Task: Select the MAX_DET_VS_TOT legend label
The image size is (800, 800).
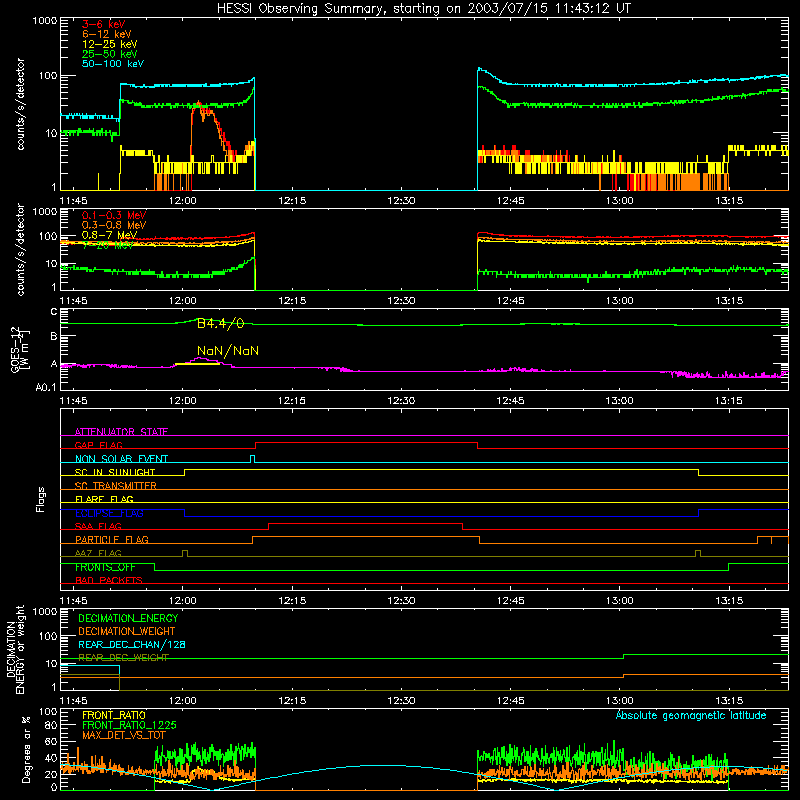Action: 124,735
